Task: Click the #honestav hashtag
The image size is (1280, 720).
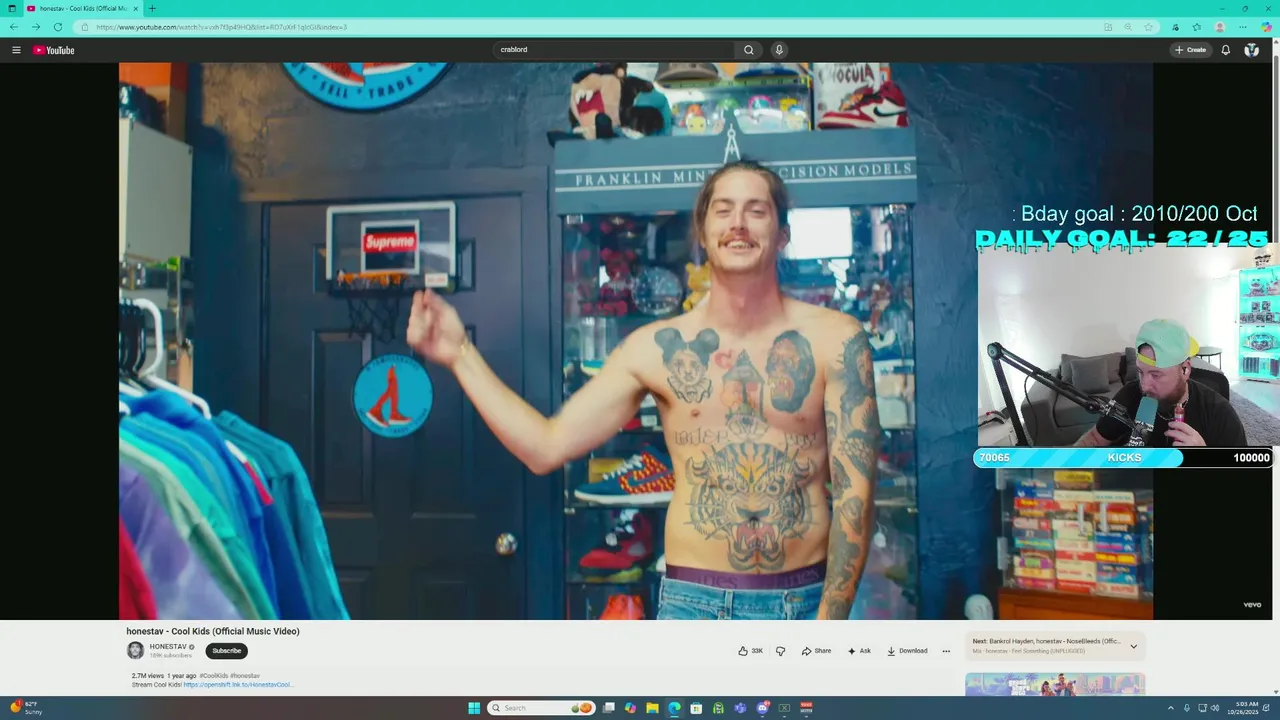Action: [245, 676]
